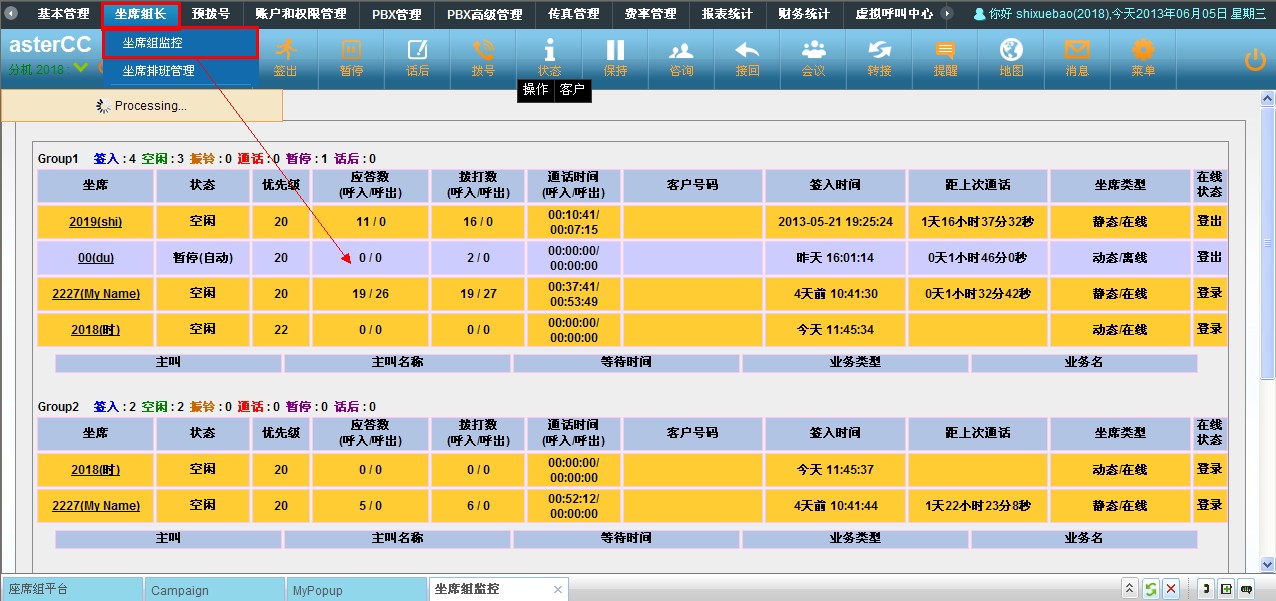This screenshot has width=1276, height=601.
Task: Select 坐席排班管理 from the dropdown menu
Action: [x=158, y=71]
